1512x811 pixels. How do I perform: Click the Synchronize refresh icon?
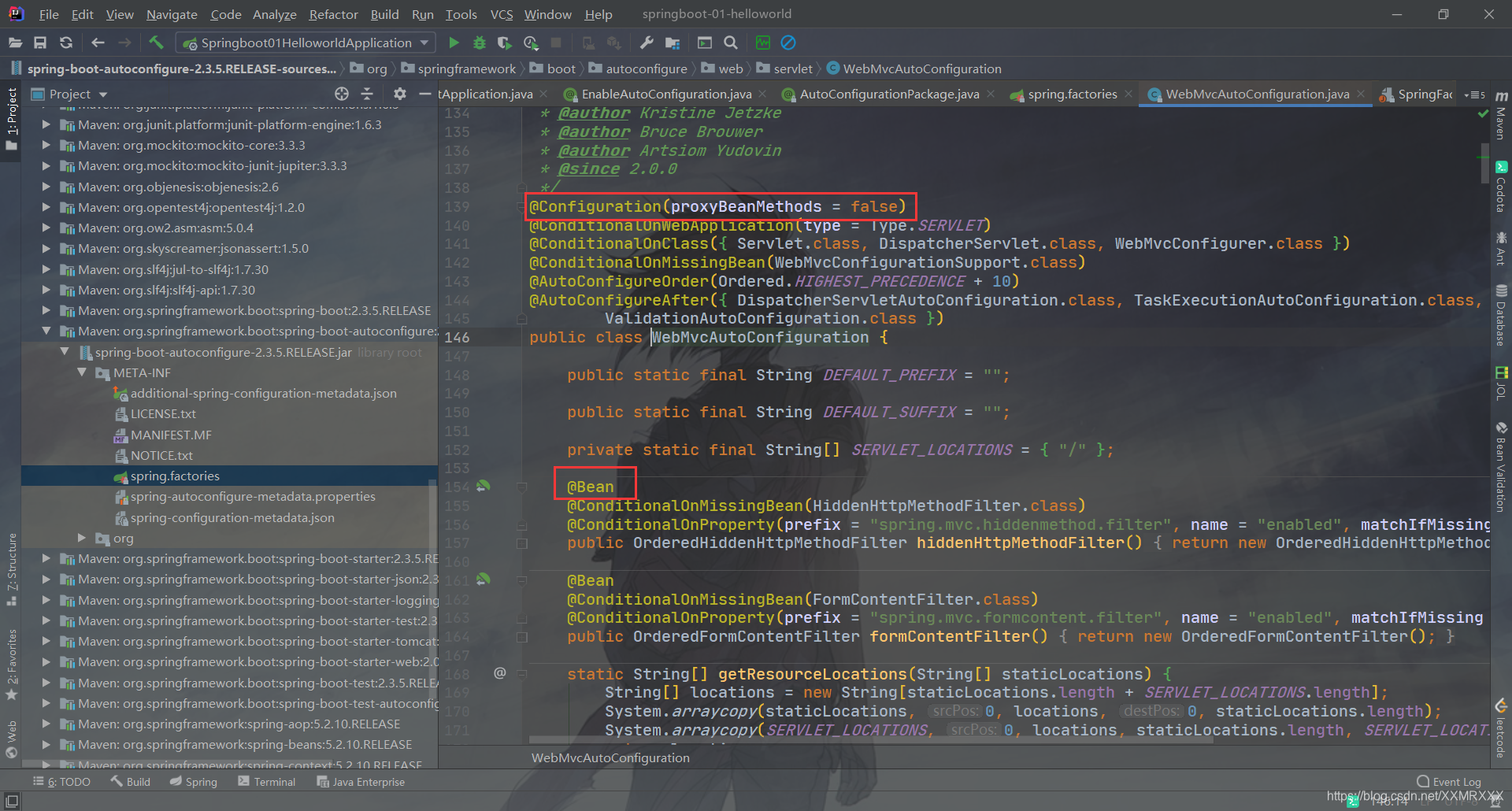(66, 43)
